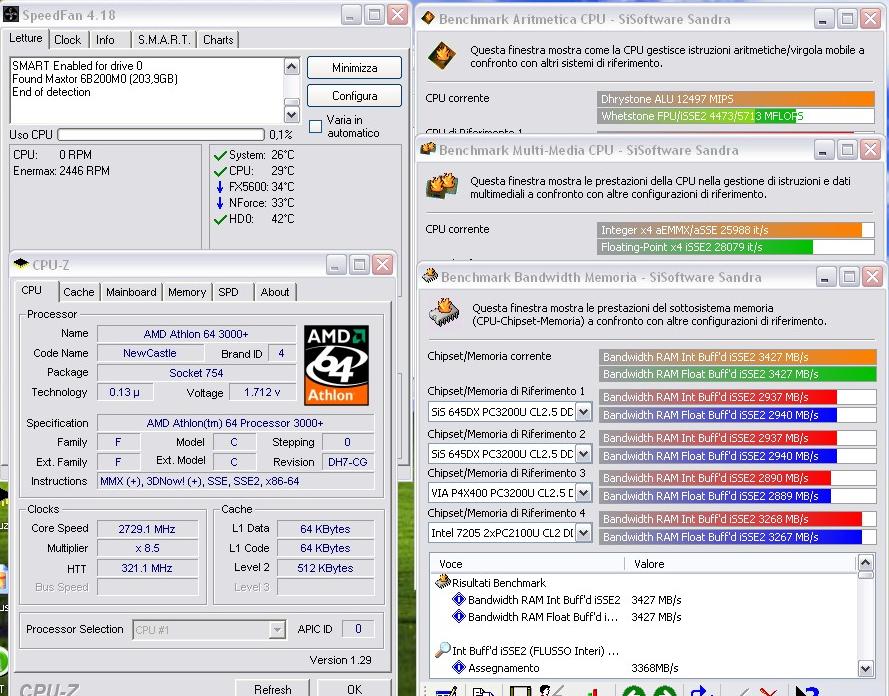Open the Processor Selection CPU #1 dropdown

277,629
